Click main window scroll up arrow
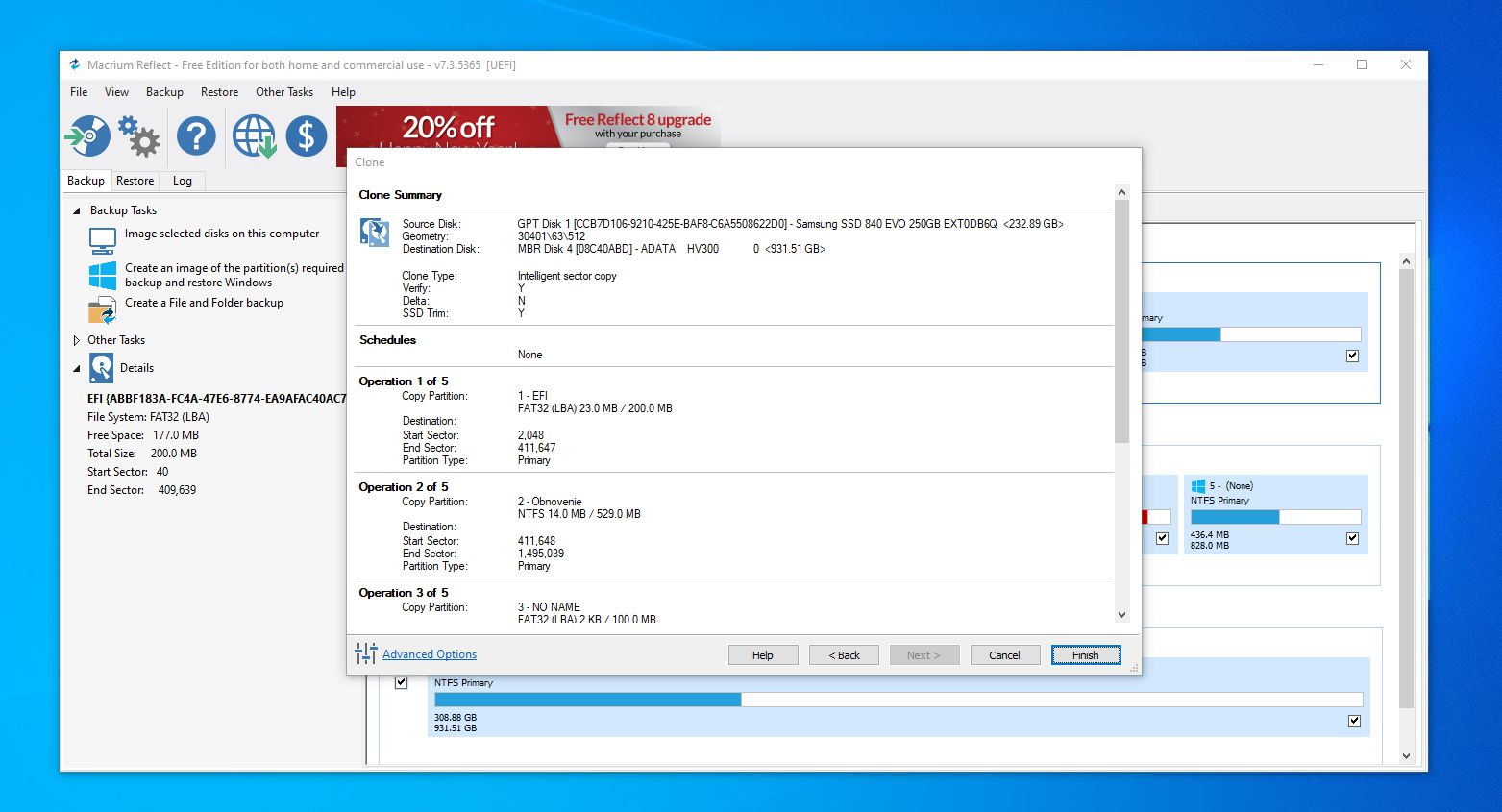The image size is (1502, 812). pos(1406,261)
